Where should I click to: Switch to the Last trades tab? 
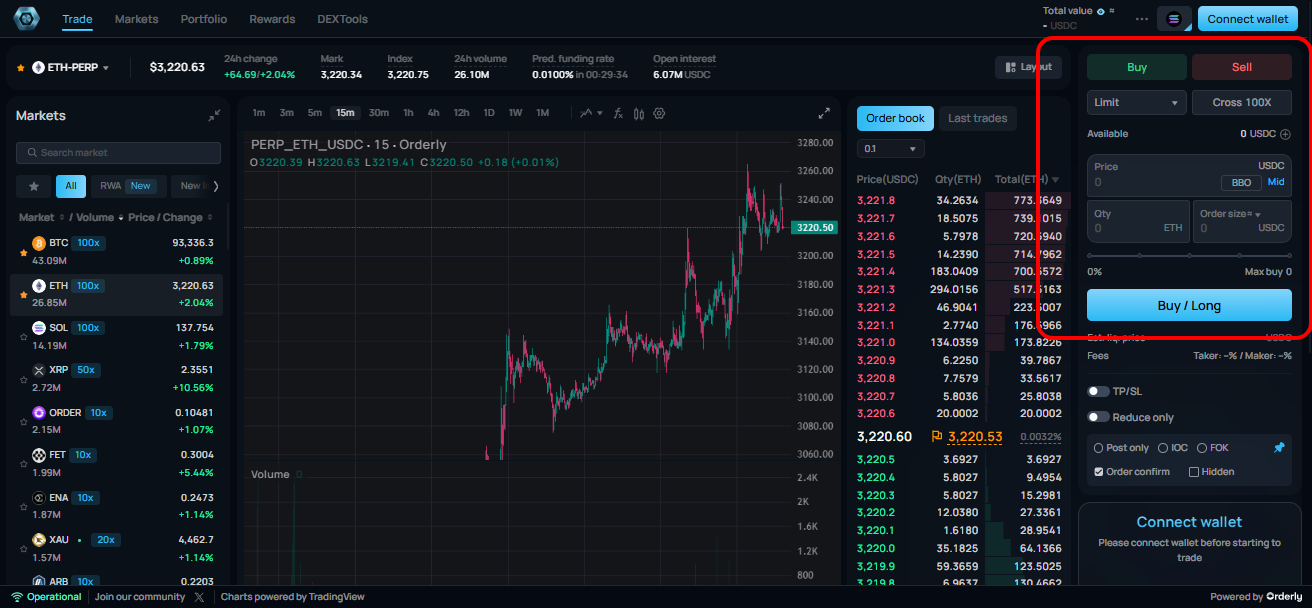(977, 118)
